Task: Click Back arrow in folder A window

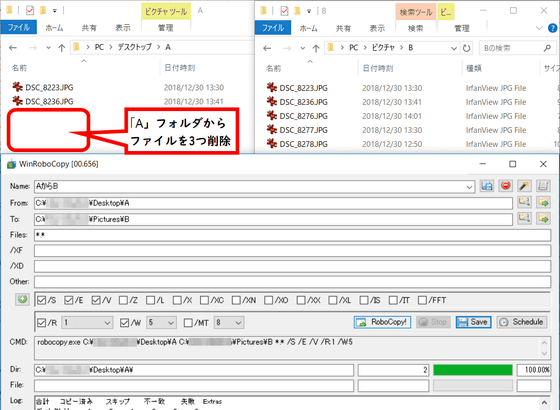Action: 13,48
